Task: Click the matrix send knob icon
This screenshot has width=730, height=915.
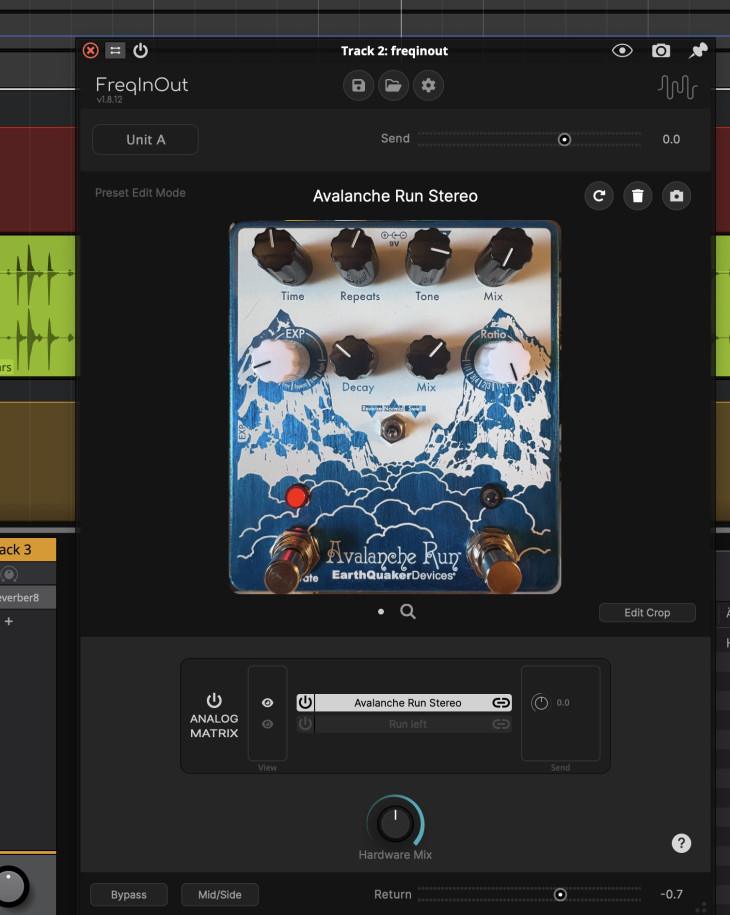Action: coord(540,703)
